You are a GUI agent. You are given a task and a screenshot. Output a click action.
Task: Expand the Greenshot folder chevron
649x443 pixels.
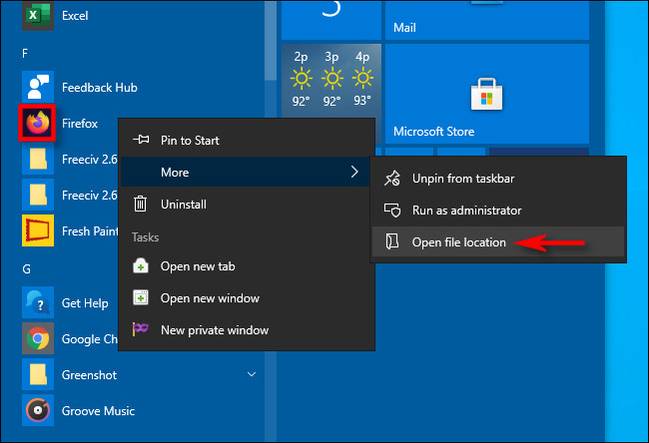(x=252, y=375)
